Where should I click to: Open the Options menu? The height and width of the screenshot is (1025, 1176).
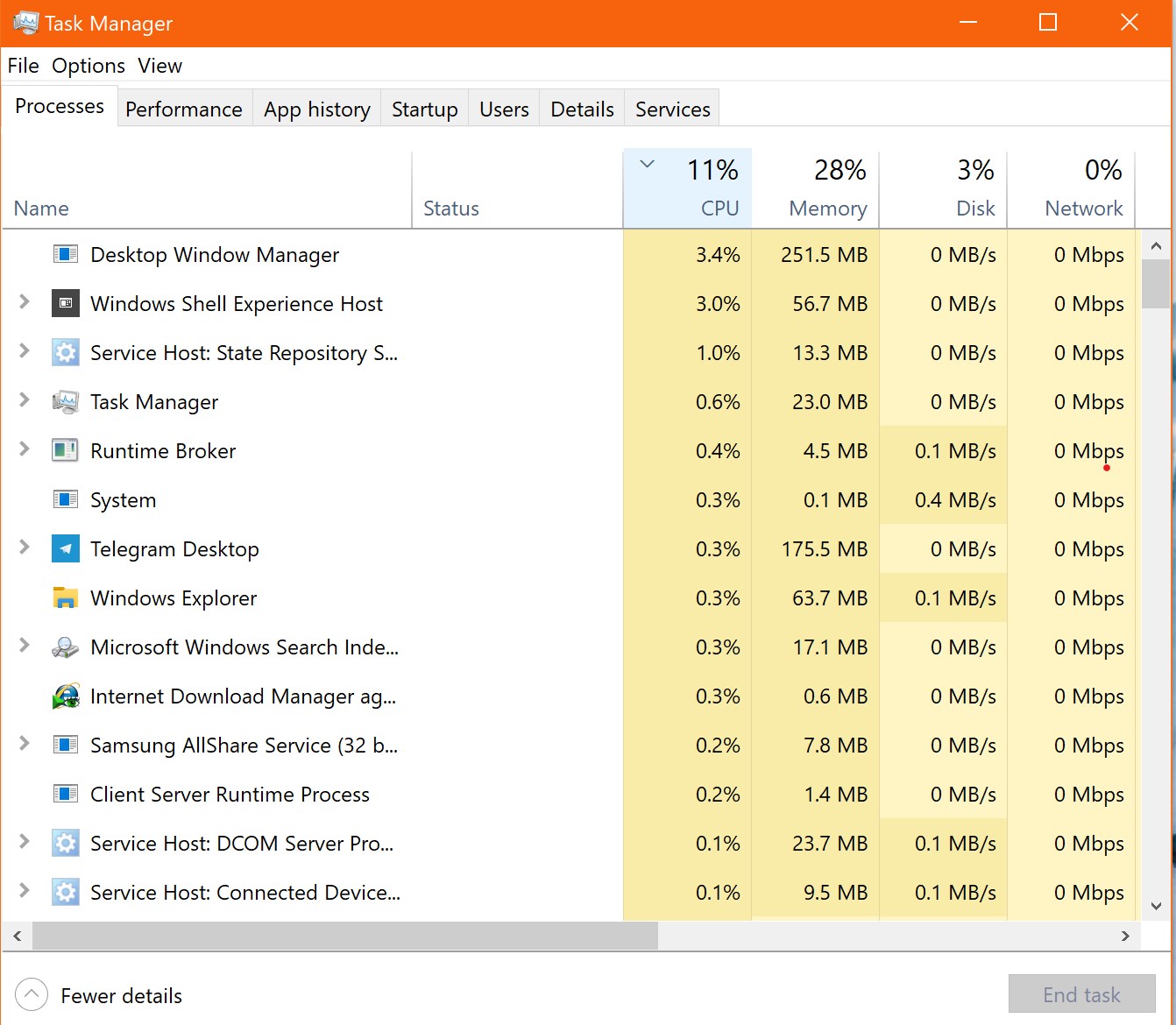pos(89,66)
